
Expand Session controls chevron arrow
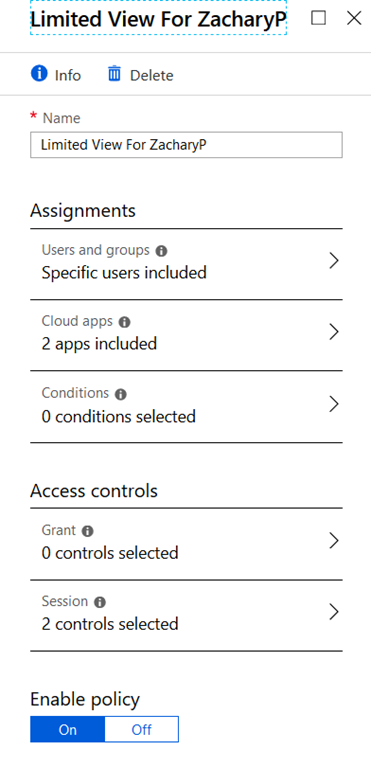tap(334, 612)
